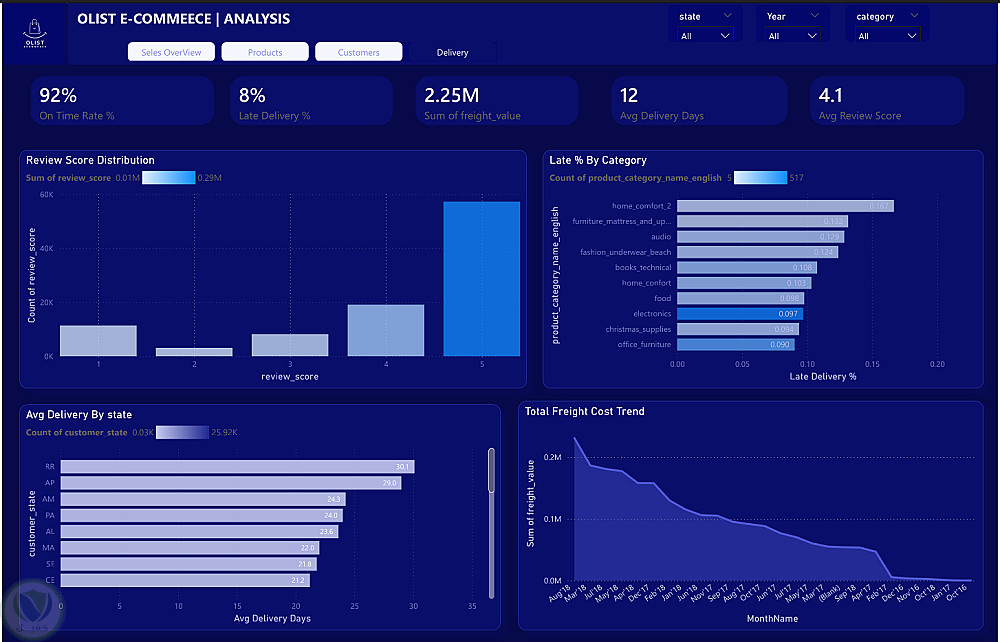Select the review score 5 bar
Screen dimensions: 1000x642
482,279
